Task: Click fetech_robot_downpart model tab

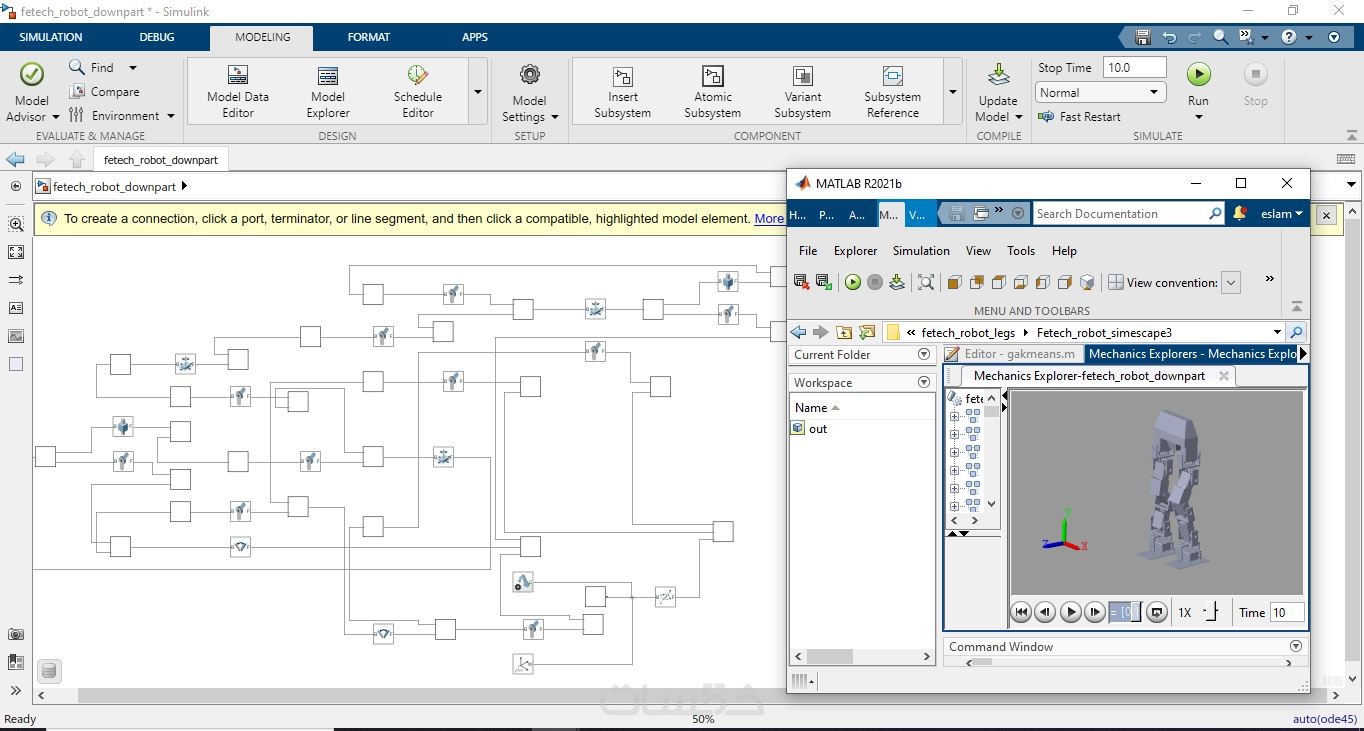Action: 161,160
